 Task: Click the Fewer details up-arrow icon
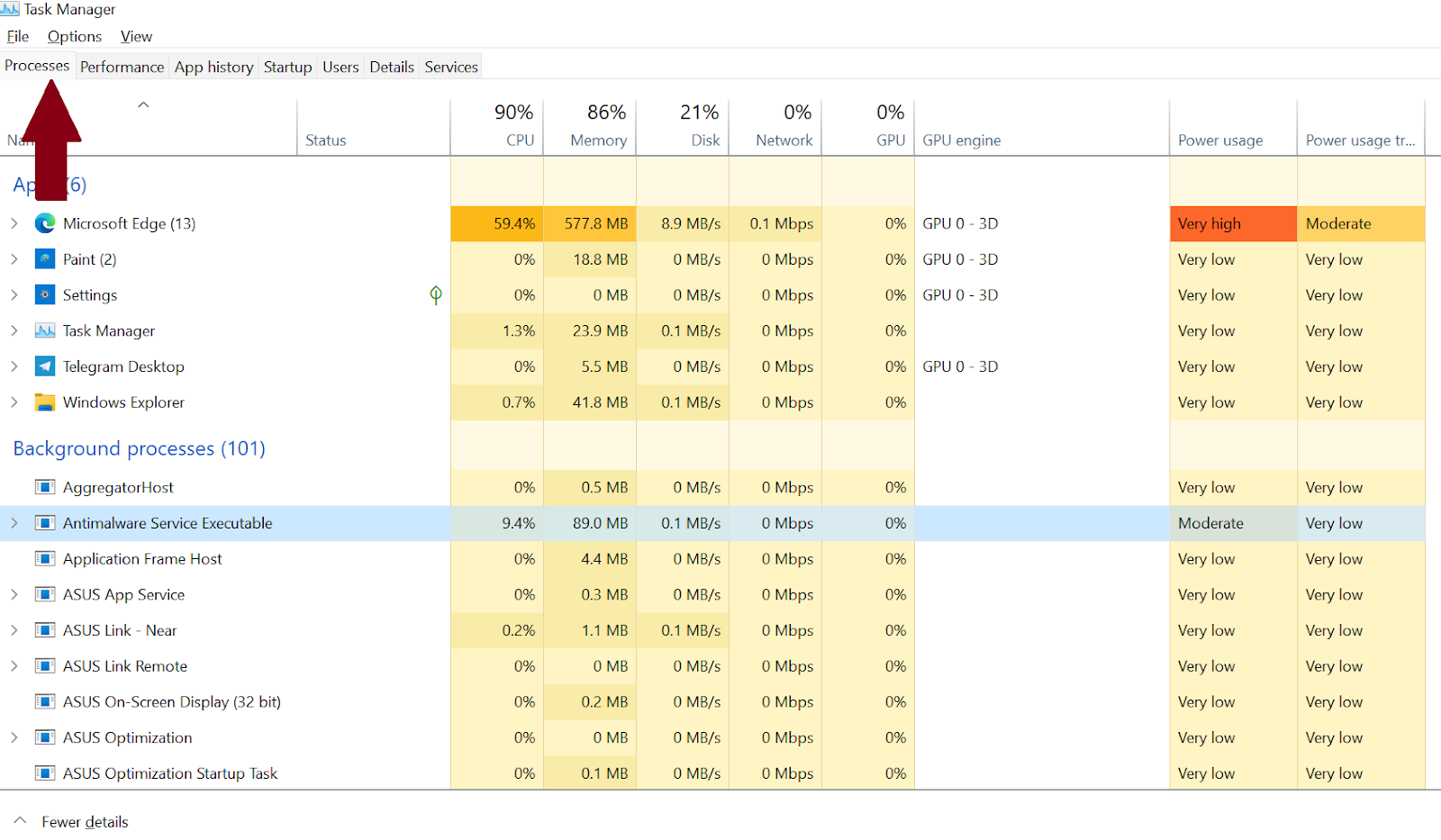point(20,821)
